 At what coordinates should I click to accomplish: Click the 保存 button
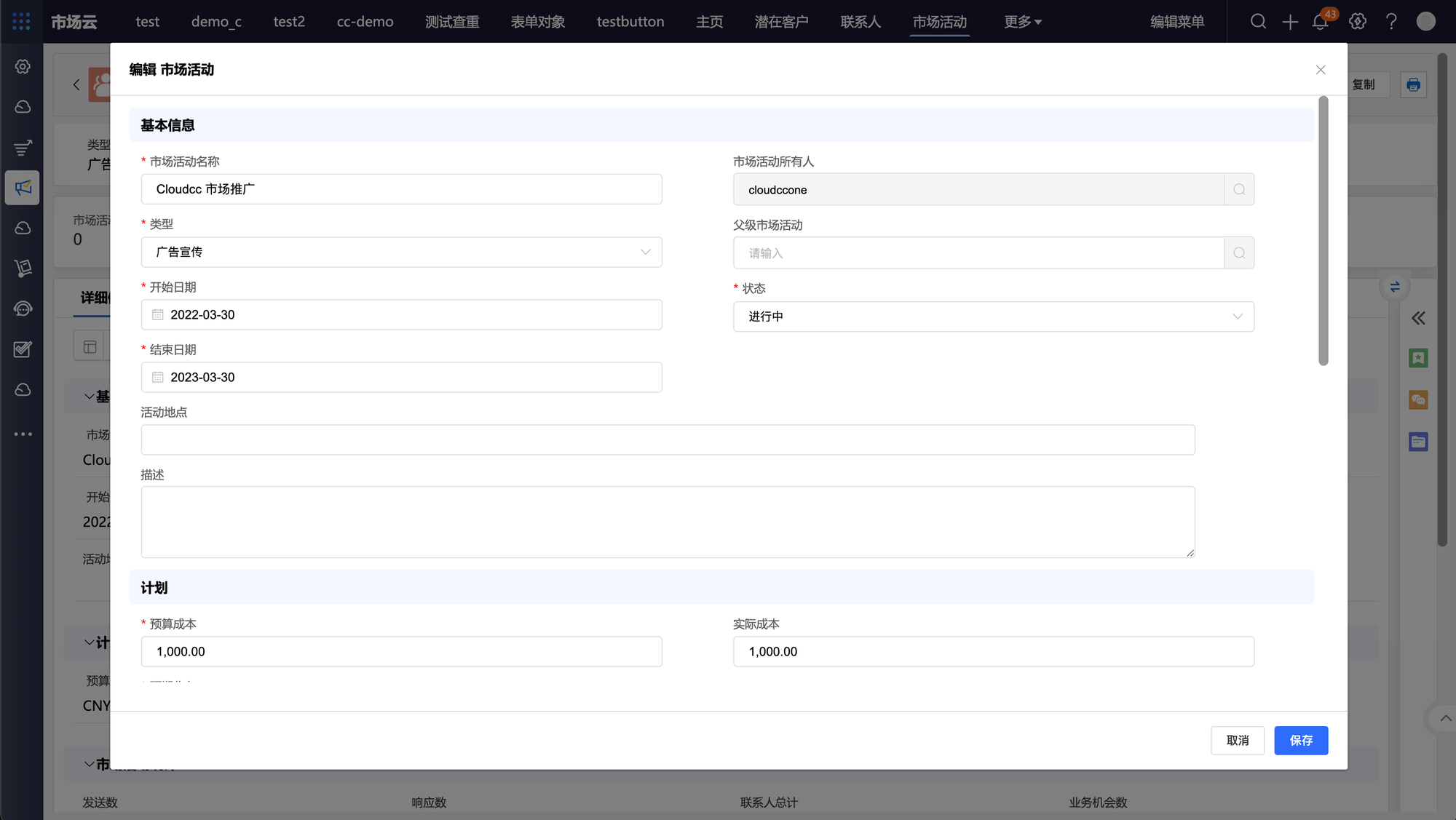click(x=1301, y=740)
